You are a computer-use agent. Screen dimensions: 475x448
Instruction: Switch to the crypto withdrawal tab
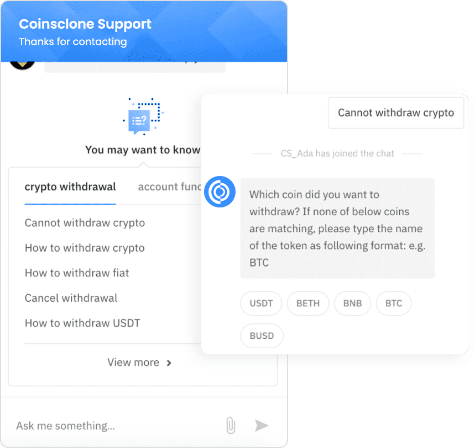pyautogui.click(x=70, y=187)
